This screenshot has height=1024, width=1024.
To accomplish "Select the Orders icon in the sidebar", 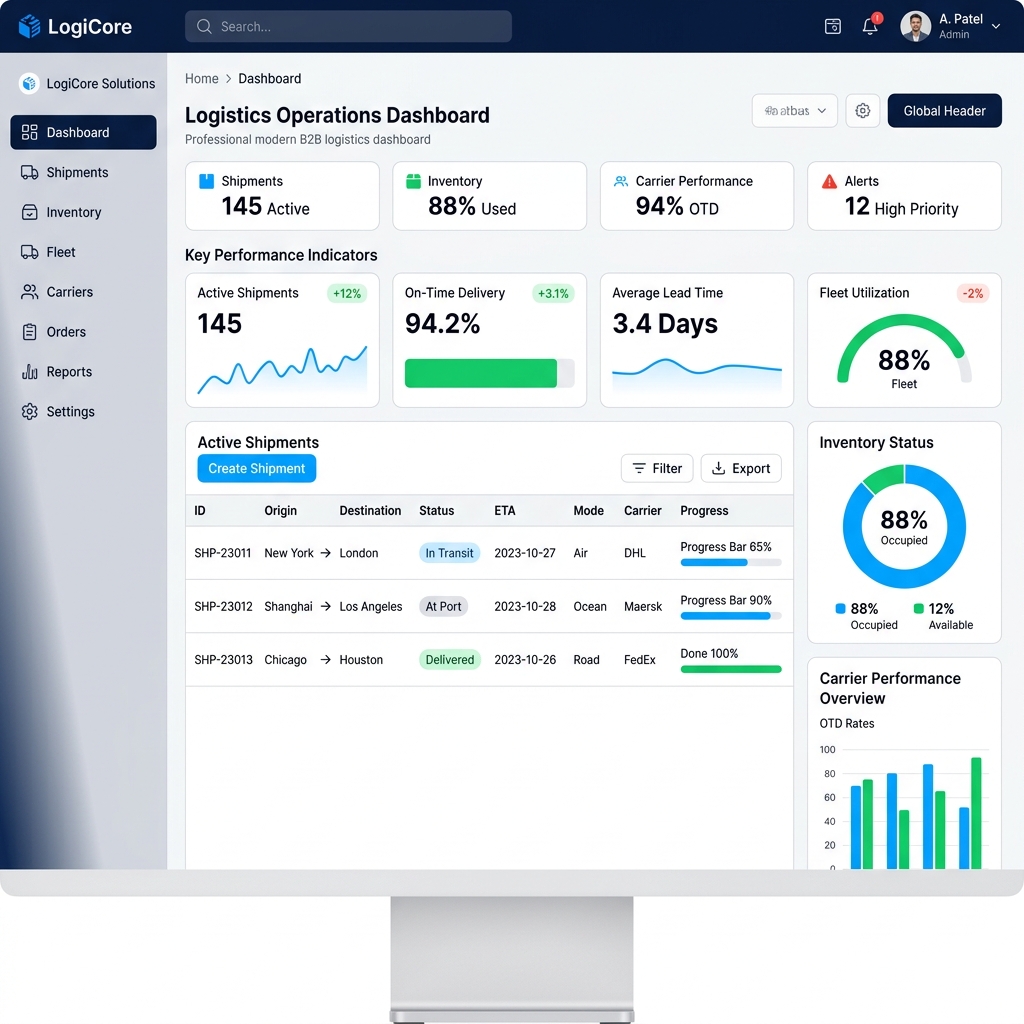I will [27, 332].
